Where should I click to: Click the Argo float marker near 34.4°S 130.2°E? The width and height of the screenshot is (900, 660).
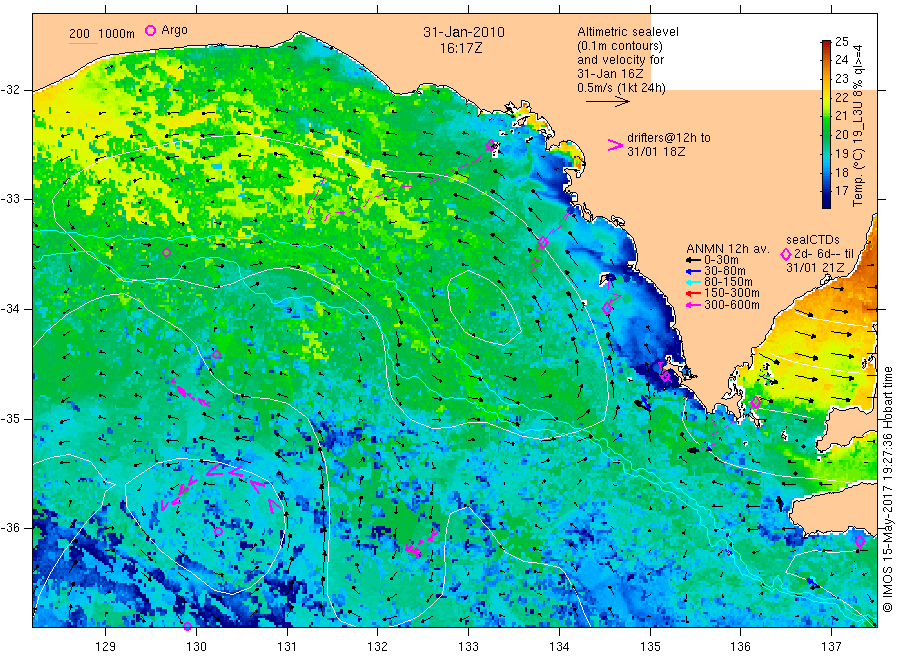[216, 355]
